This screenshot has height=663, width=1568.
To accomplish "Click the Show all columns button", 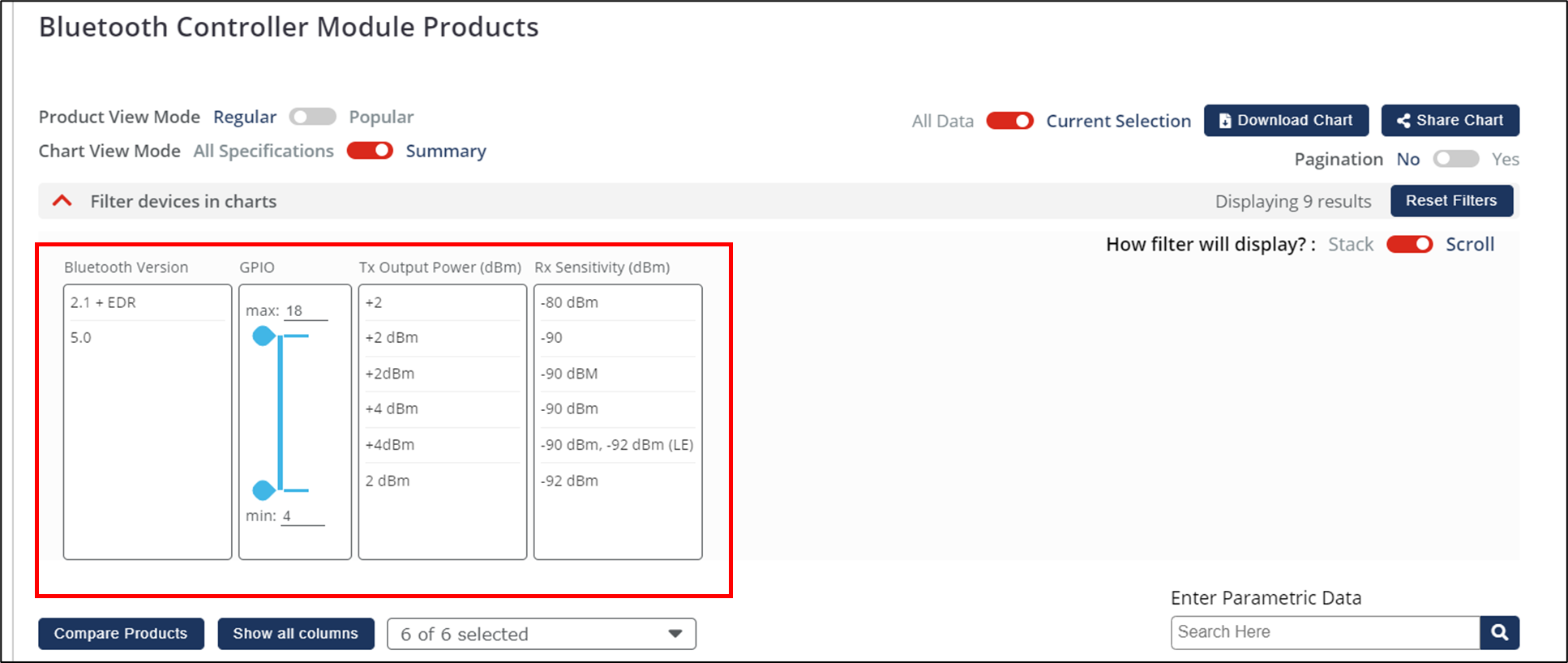I will pyautogui.click(x=296, y=634).
